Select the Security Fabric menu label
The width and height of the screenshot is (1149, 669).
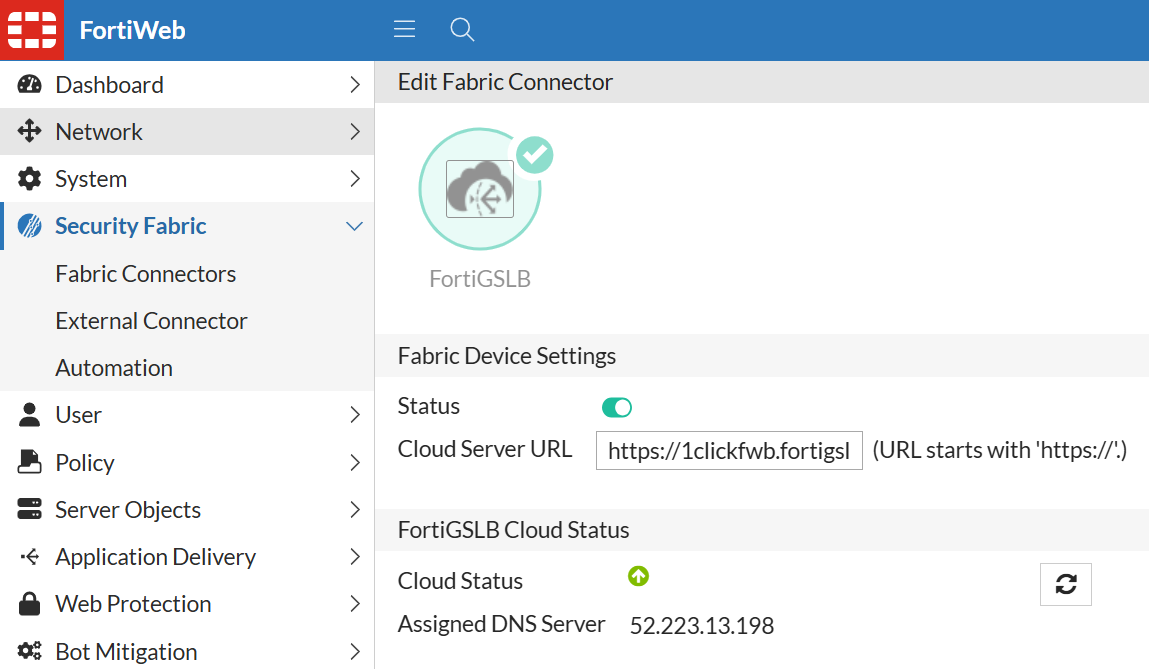(130, 226)
